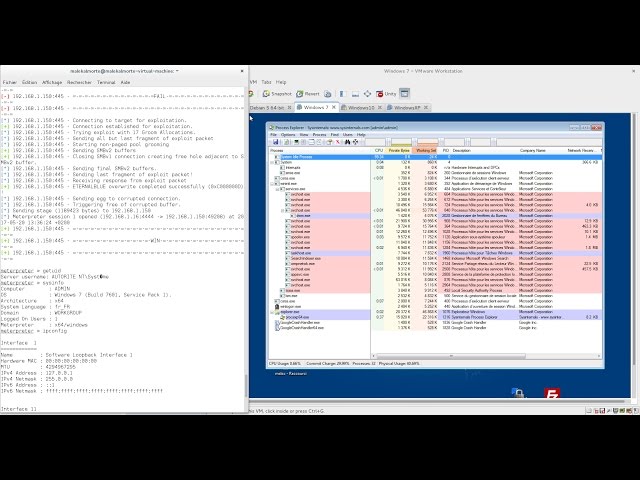
Task: Select the System Idle Process row
Action: 435,157
